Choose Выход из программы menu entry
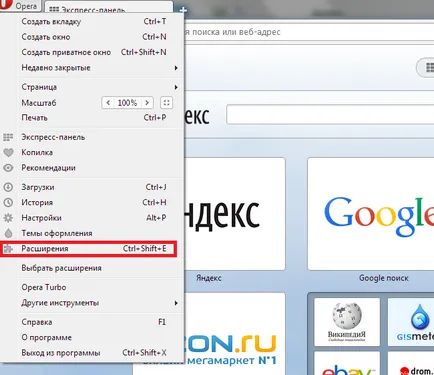 point(92,353)
